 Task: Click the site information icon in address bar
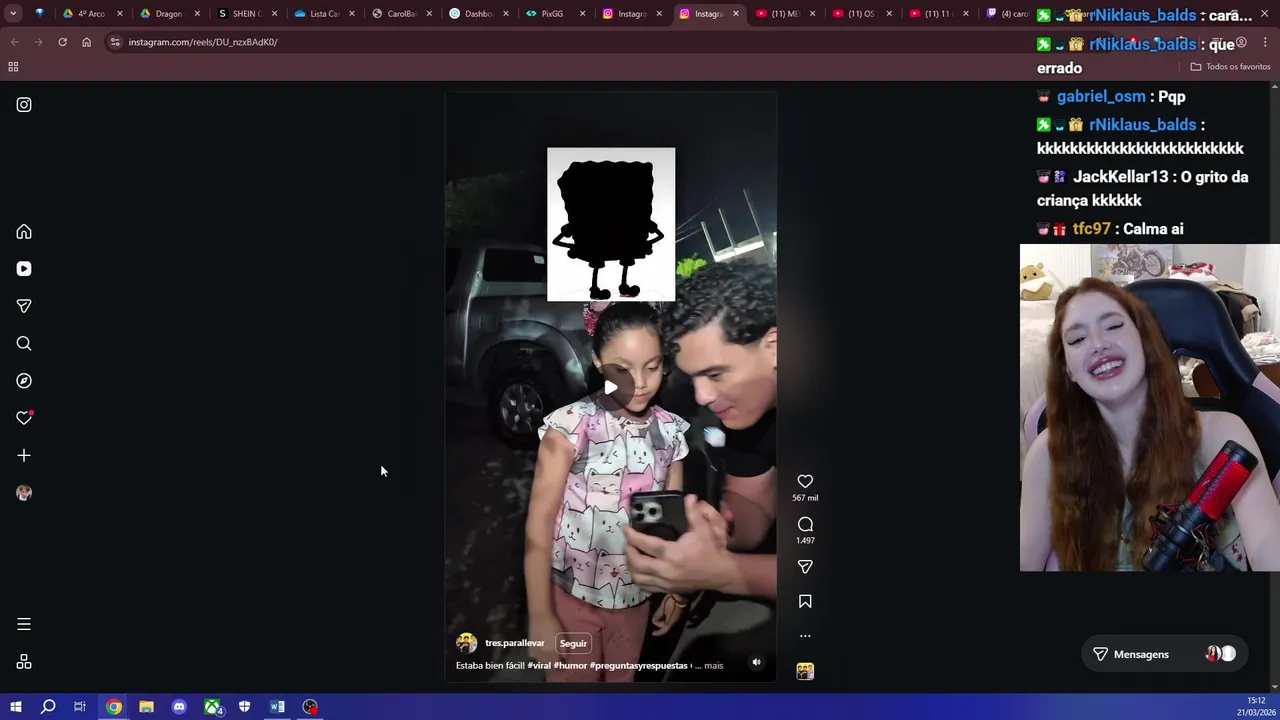click(x=115, y=42)
